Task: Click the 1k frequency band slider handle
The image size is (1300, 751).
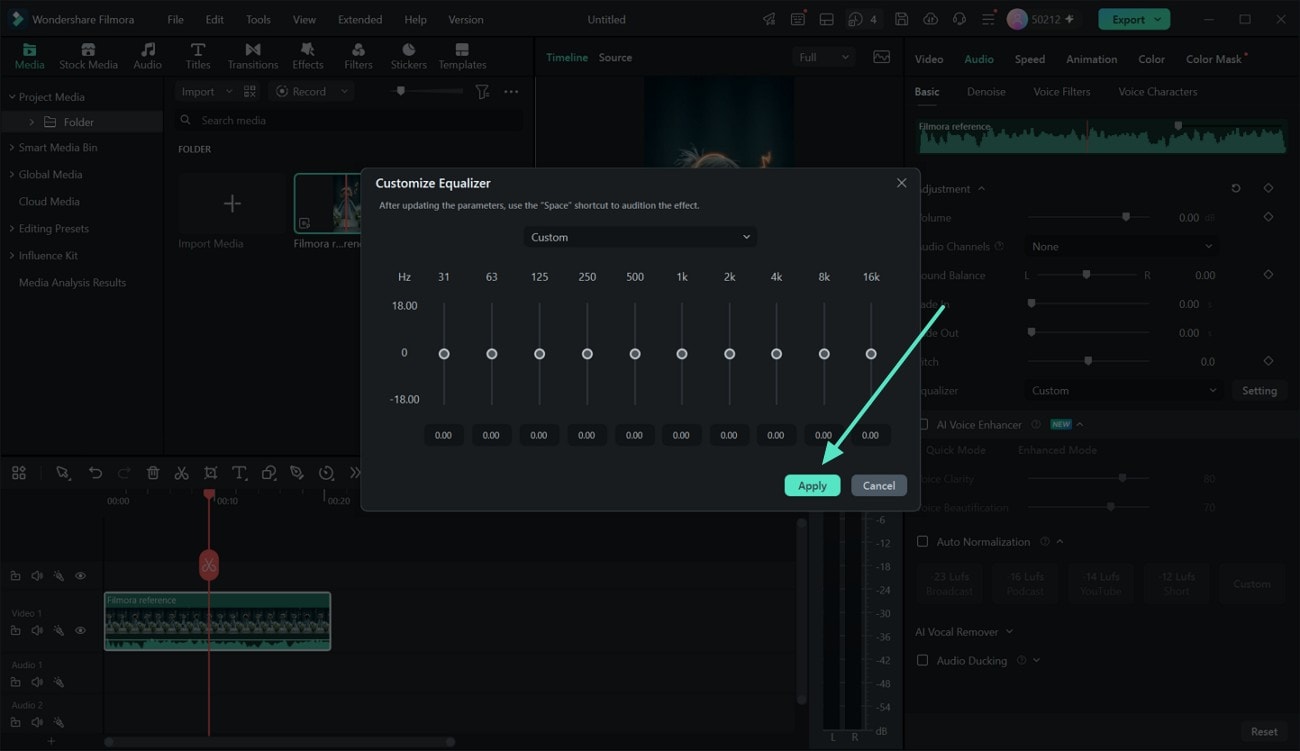Action: [x=682, y=354]
